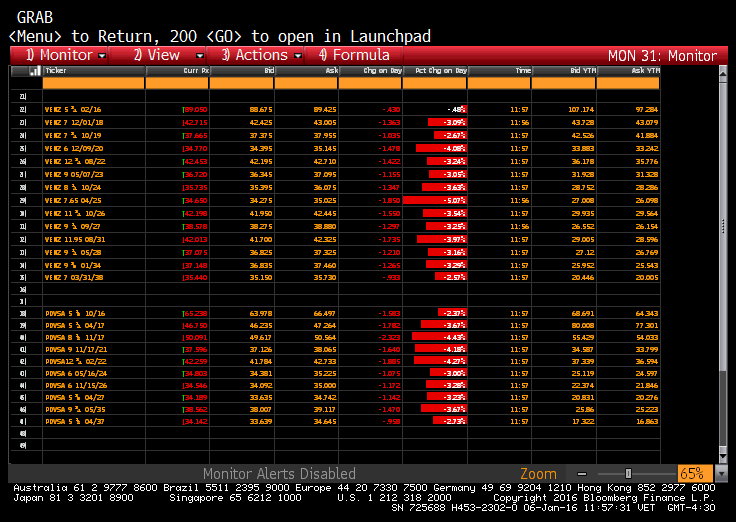
Task: Click the Pct Chg on Day column header
Action: 435,71
